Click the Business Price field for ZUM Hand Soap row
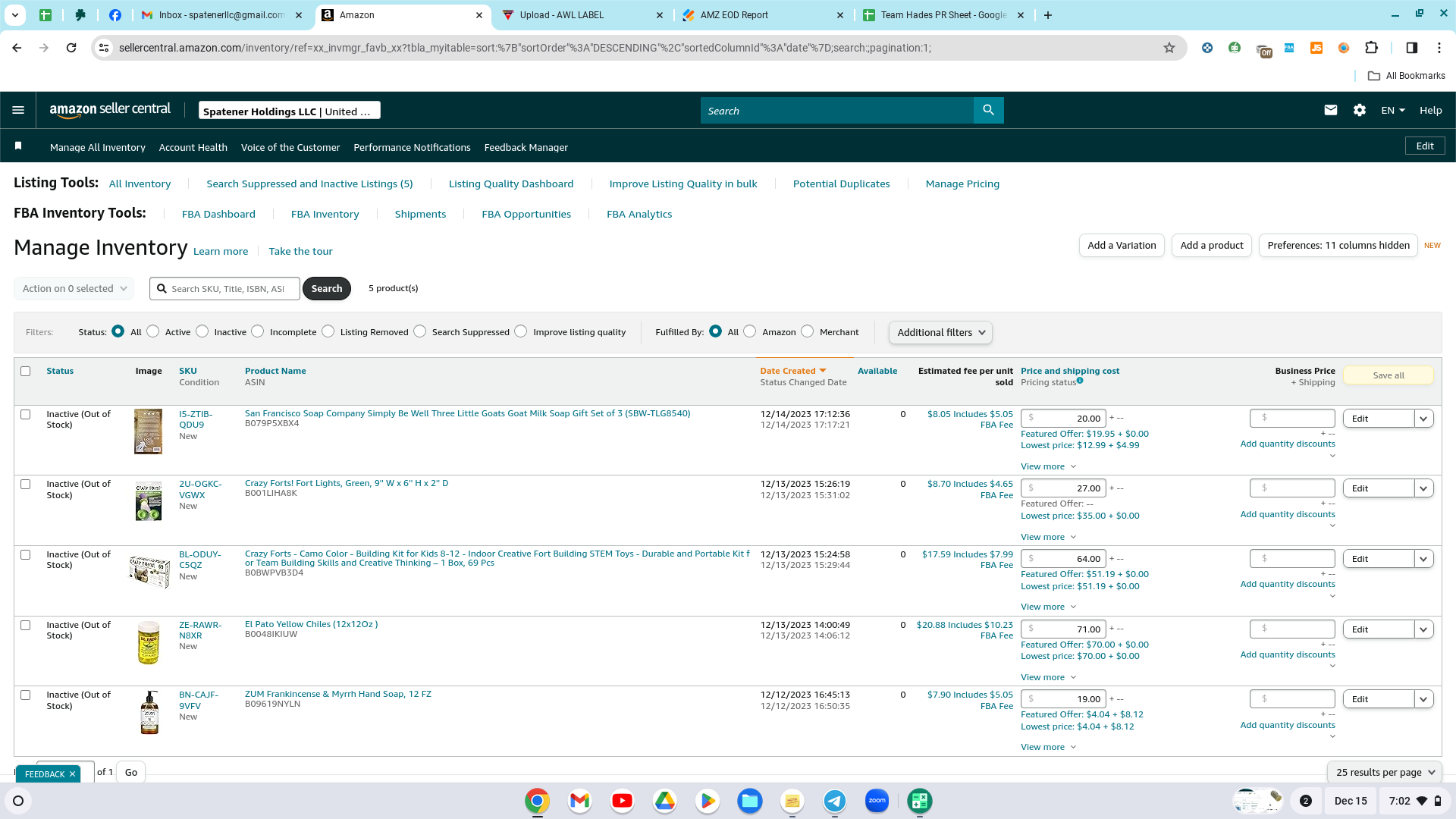 point(1292,699)
